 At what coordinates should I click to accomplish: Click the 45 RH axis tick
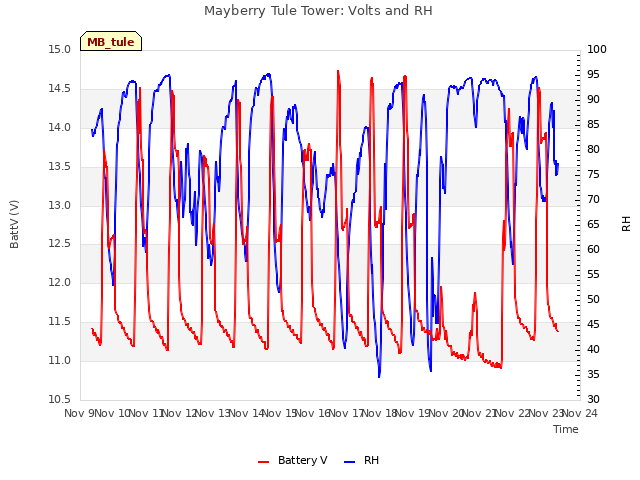click(593, 324)
